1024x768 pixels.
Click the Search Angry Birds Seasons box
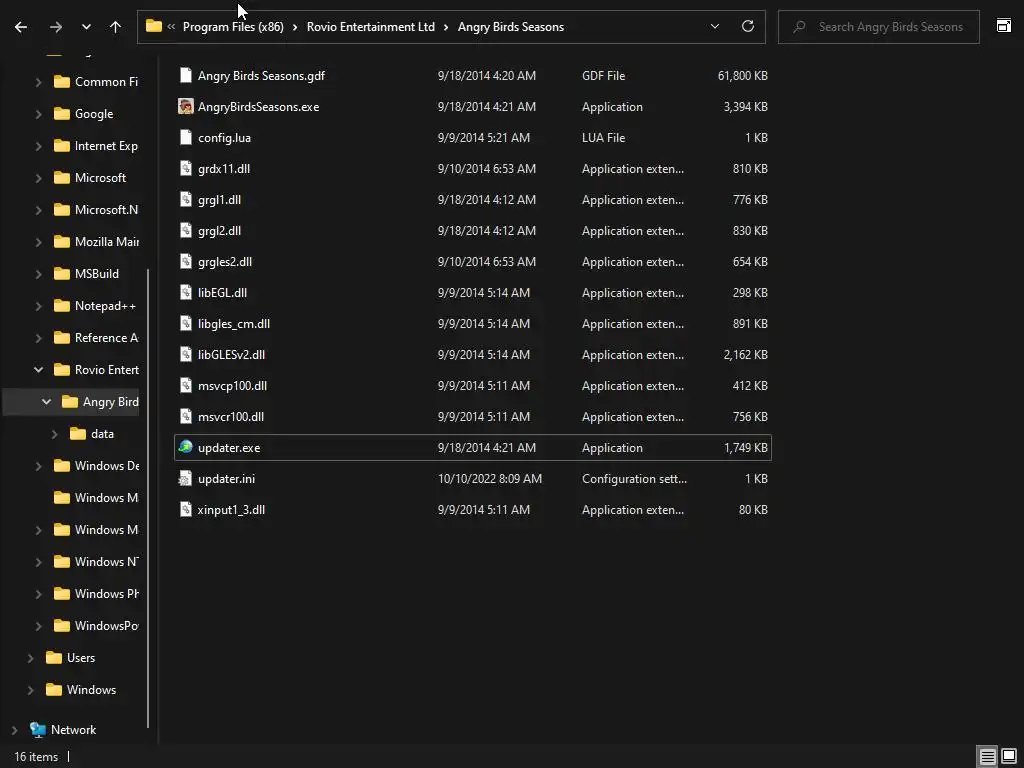point(878,27)
